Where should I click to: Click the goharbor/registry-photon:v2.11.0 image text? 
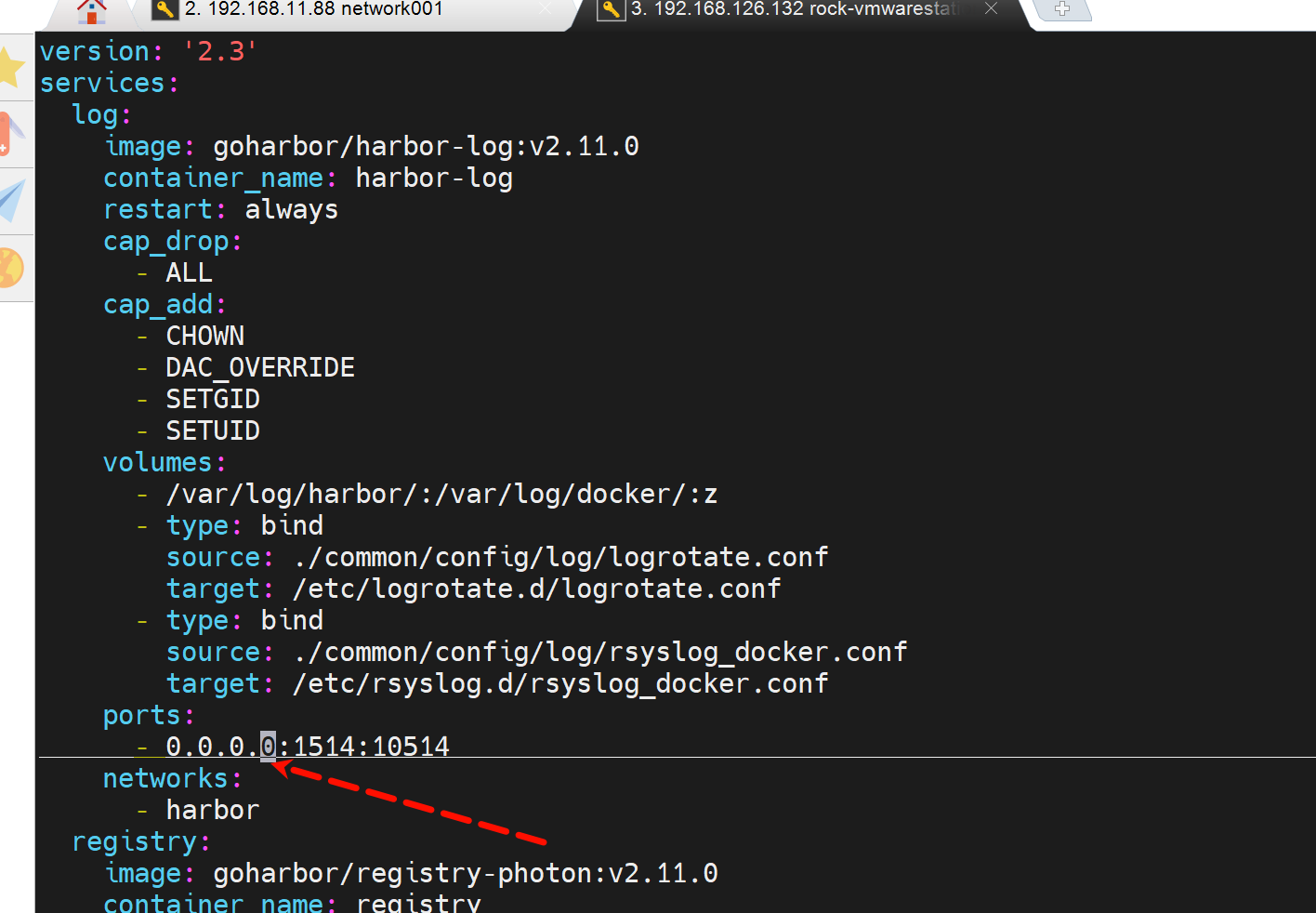(x=465, y=873)
